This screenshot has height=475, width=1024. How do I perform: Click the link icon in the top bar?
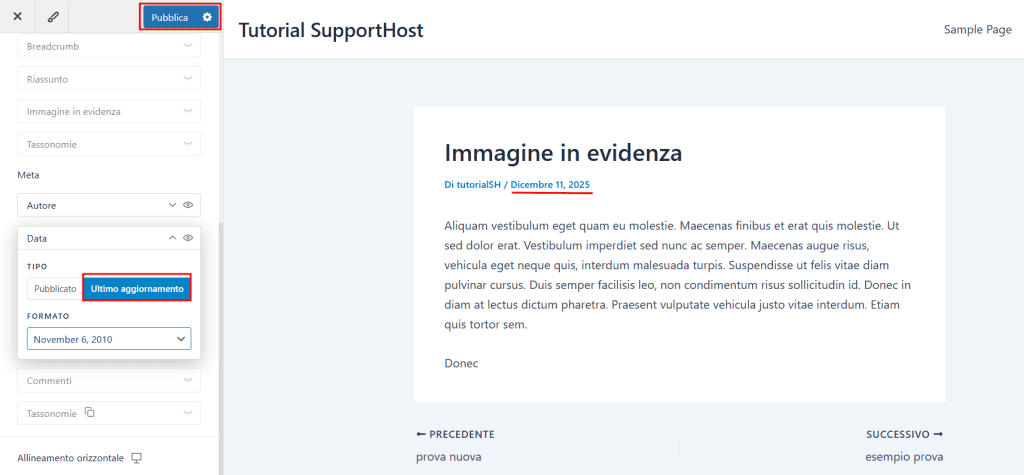coord(52,17)
